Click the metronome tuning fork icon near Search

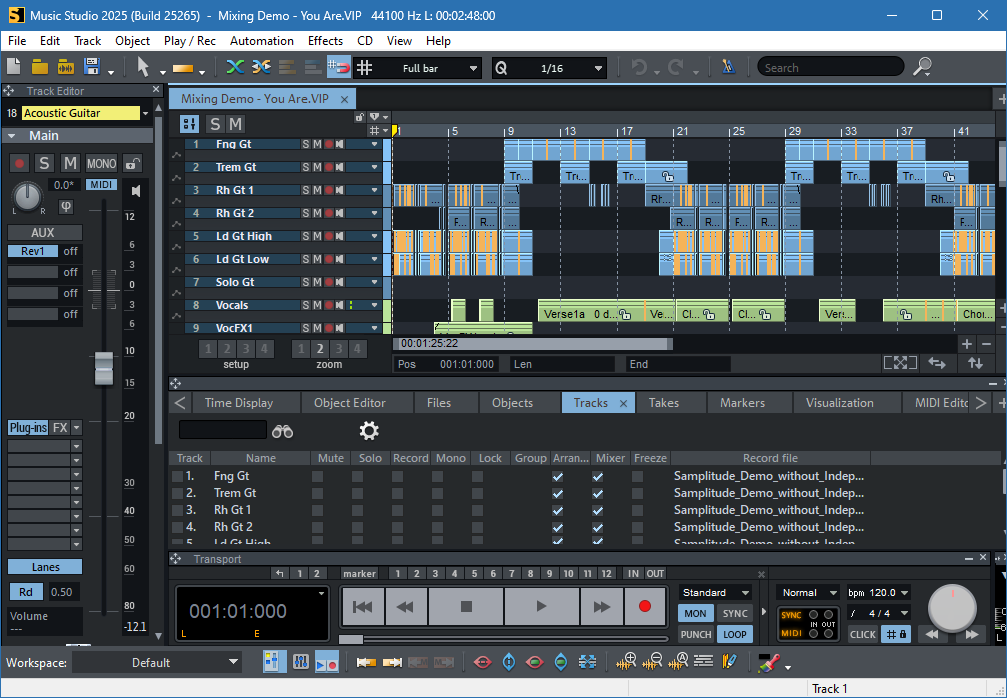(x=729, y=67)
